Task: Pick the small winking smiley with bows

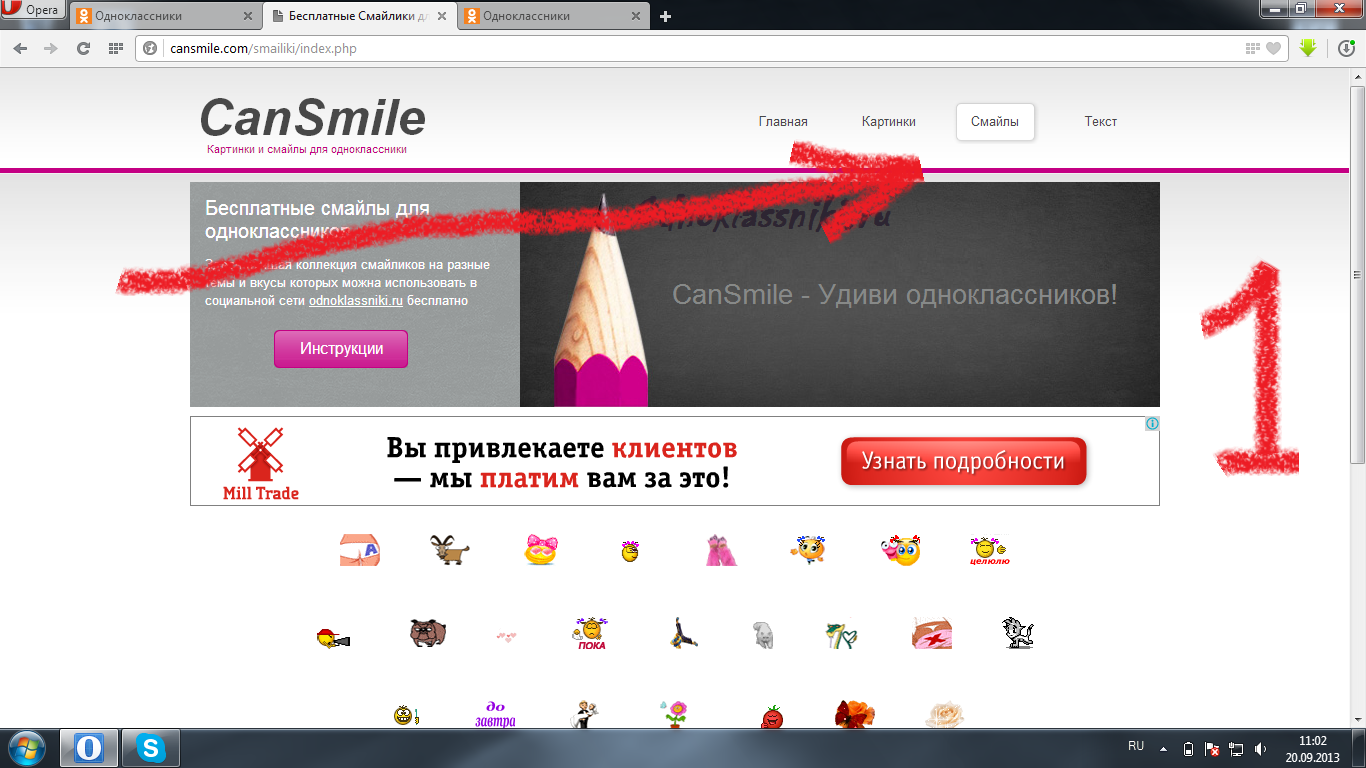Action: (x=629, y=551)
